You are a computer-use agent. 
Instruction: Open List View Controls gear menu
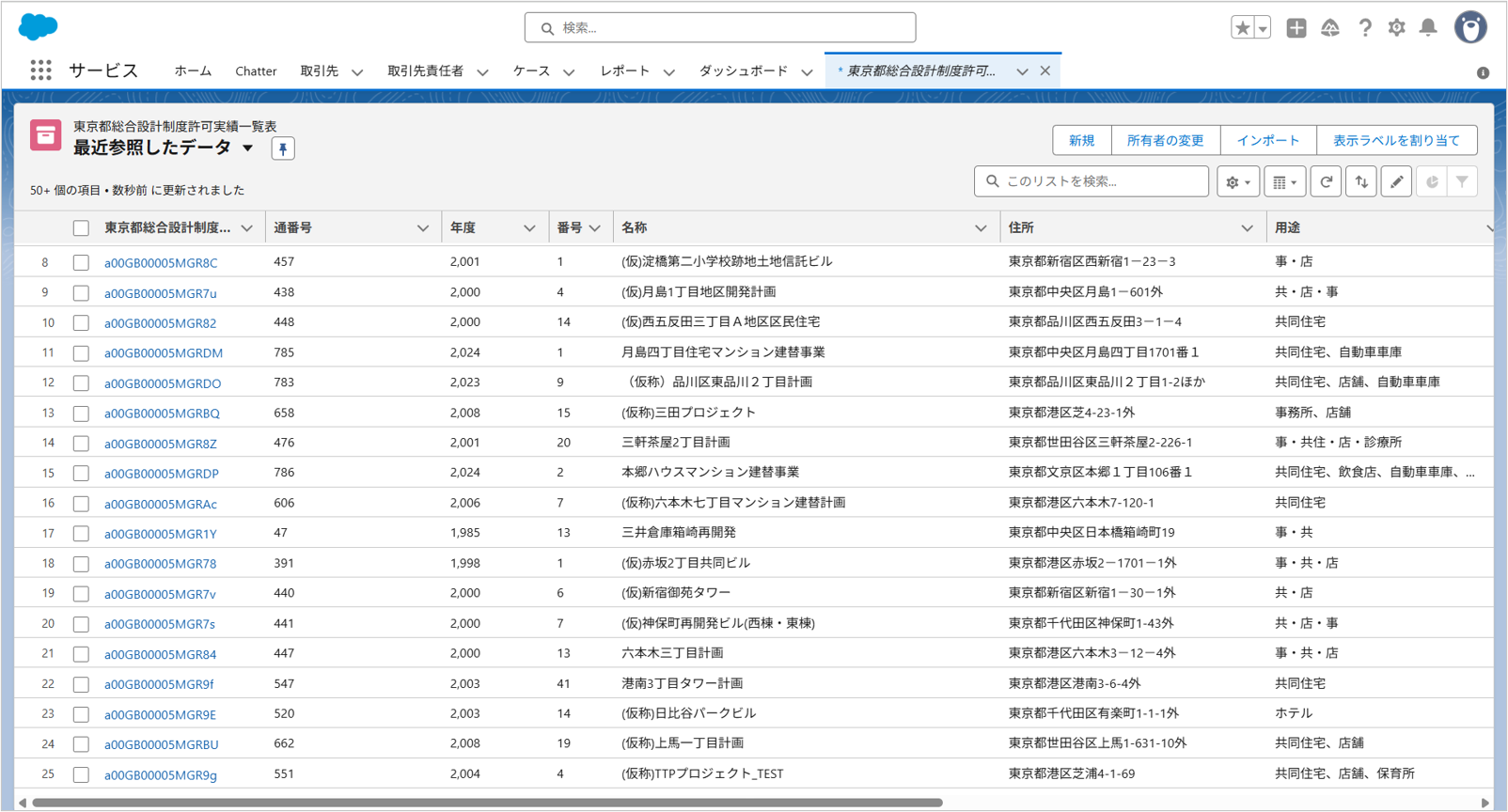pyautogui.click(x=1238, y=182)
